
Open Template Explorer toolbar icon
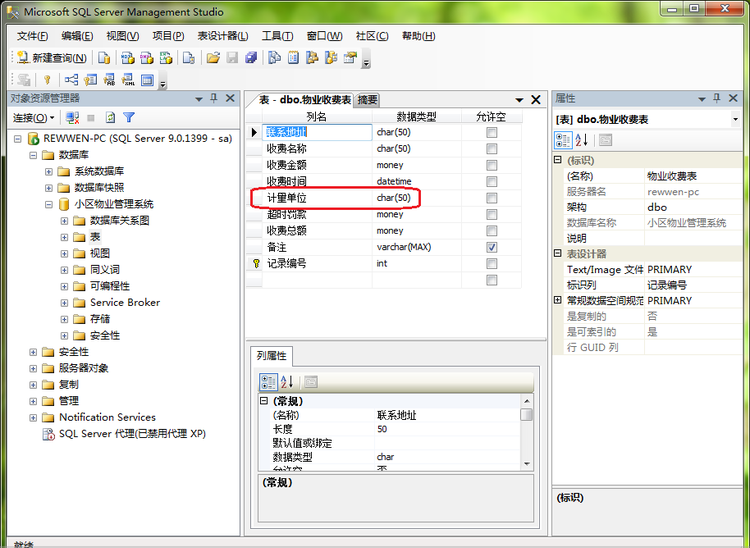pos(331,58)
